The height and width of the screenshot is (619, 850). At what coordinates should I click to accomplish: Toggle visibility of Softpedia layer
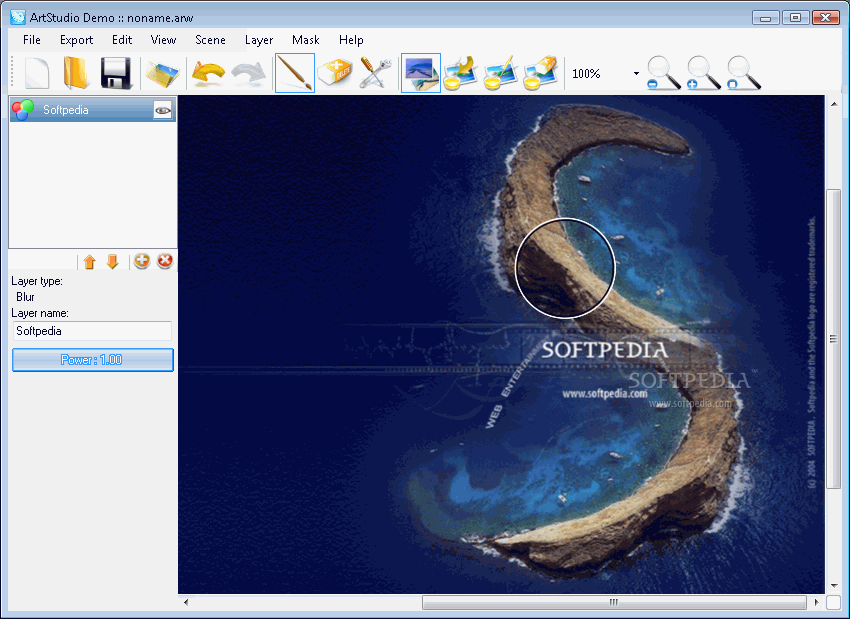tap(163, 110)
